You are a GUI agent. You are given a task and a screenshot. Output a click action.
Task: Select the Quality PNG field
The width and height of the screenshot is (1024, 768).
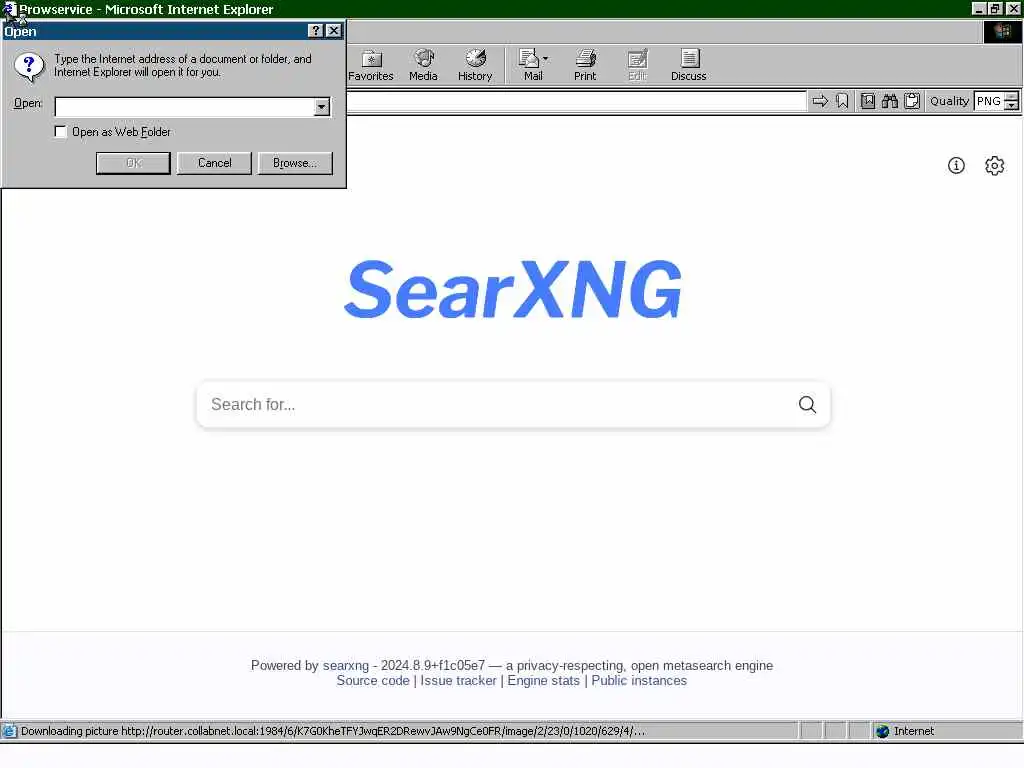click(x=988, y=101)
